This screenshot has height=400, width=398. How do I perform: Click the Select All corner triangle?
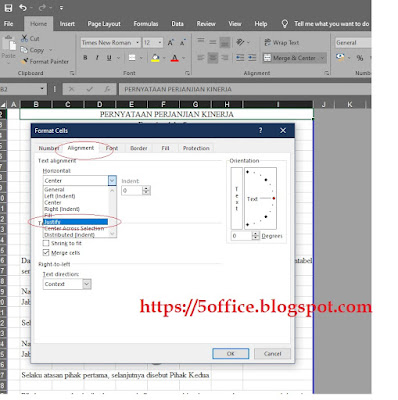click(x=3, y=104)
